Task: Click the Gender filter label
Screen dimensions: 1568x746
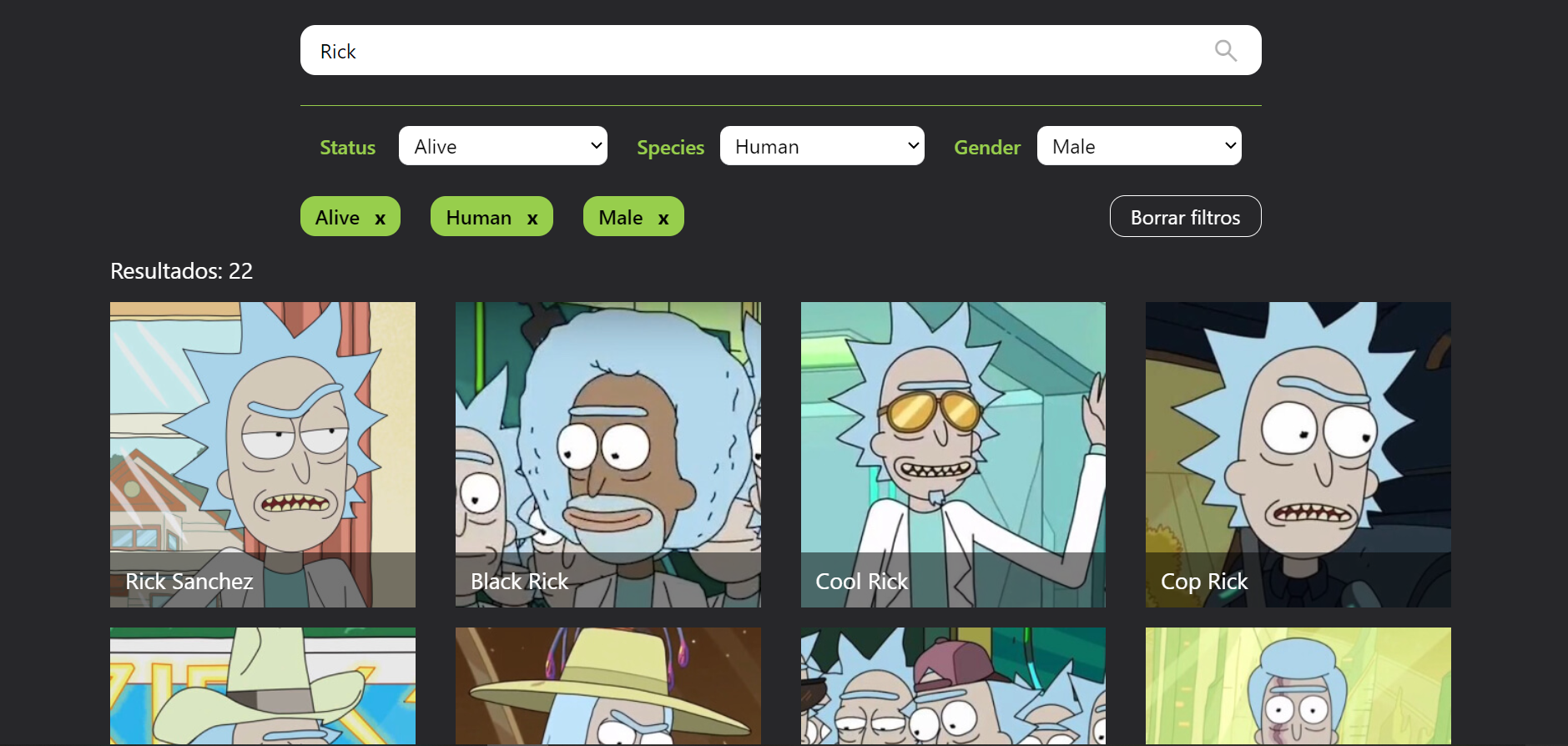Action: 987,148
